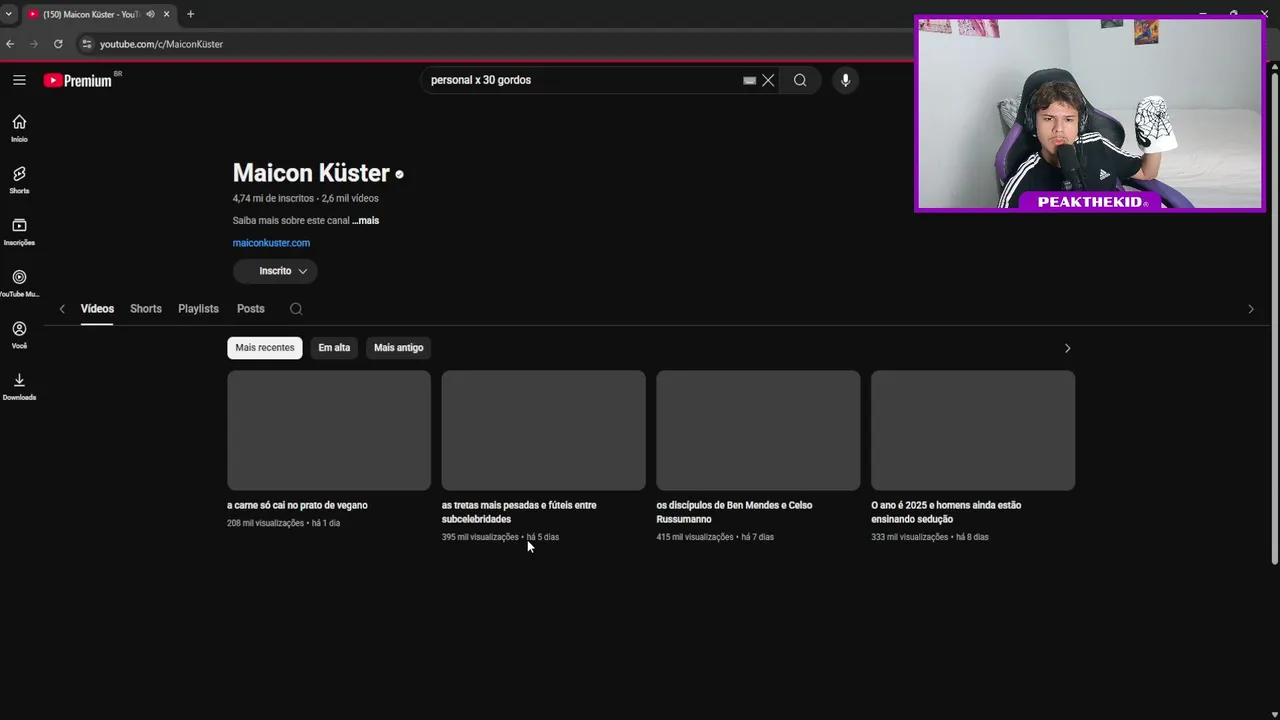Click '395 mil visualizações' text
The width and height of the screenshot is (1280, 720).
tap(480, 537)
